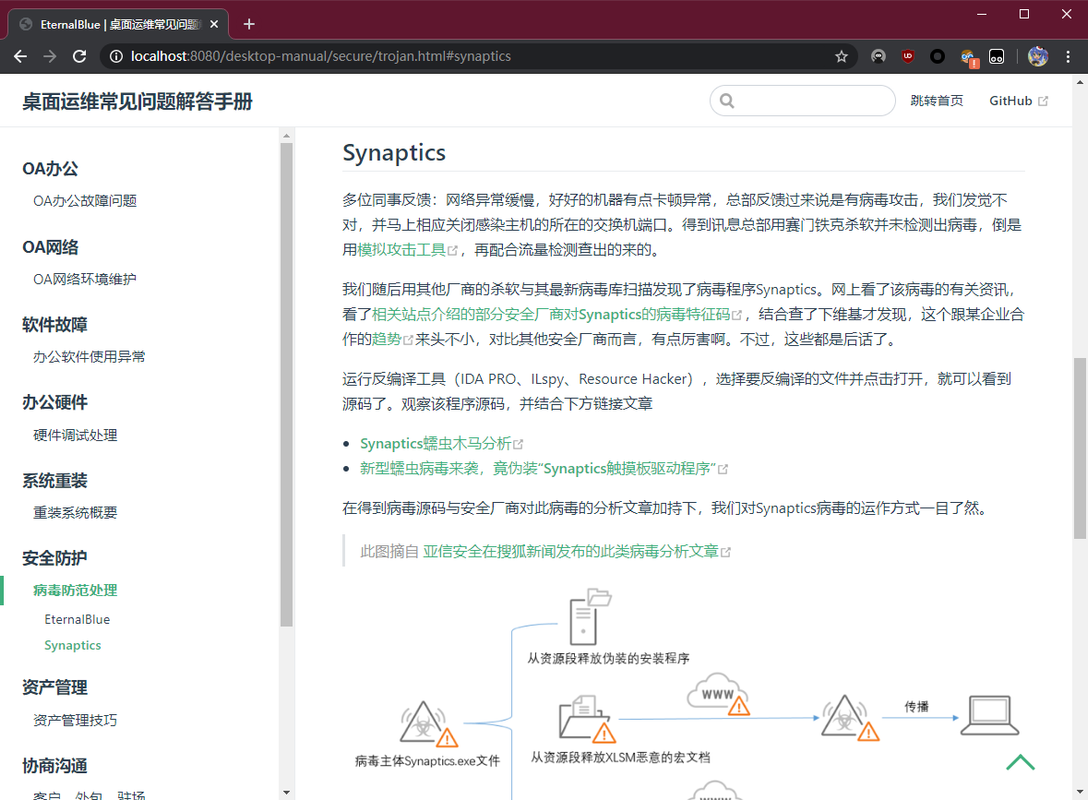The height and width of the screenshot is (800, 1088).
Task: Open the 趋势 link
Action: (x=392, y=339)
